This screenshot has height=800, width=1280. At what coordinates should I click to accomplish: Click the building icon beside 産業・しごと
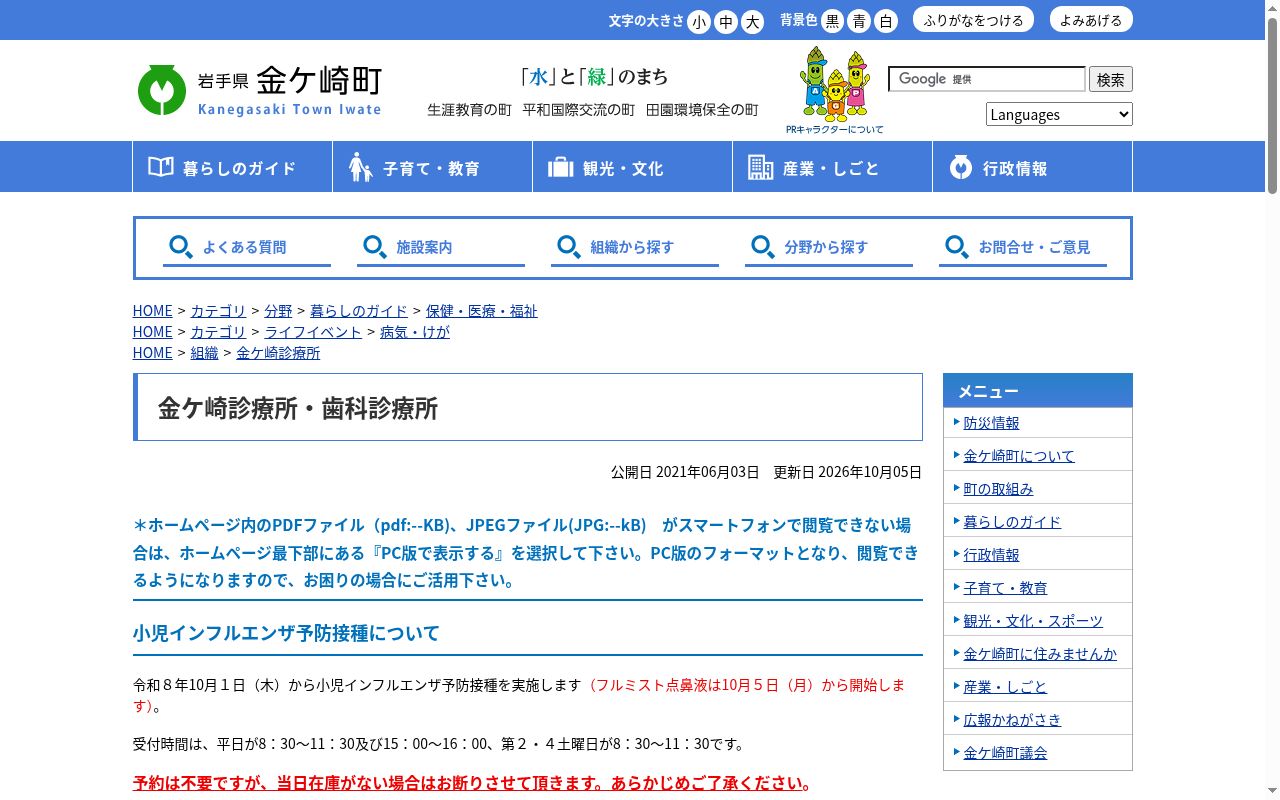pyautogui.click(x=760, y=167)
